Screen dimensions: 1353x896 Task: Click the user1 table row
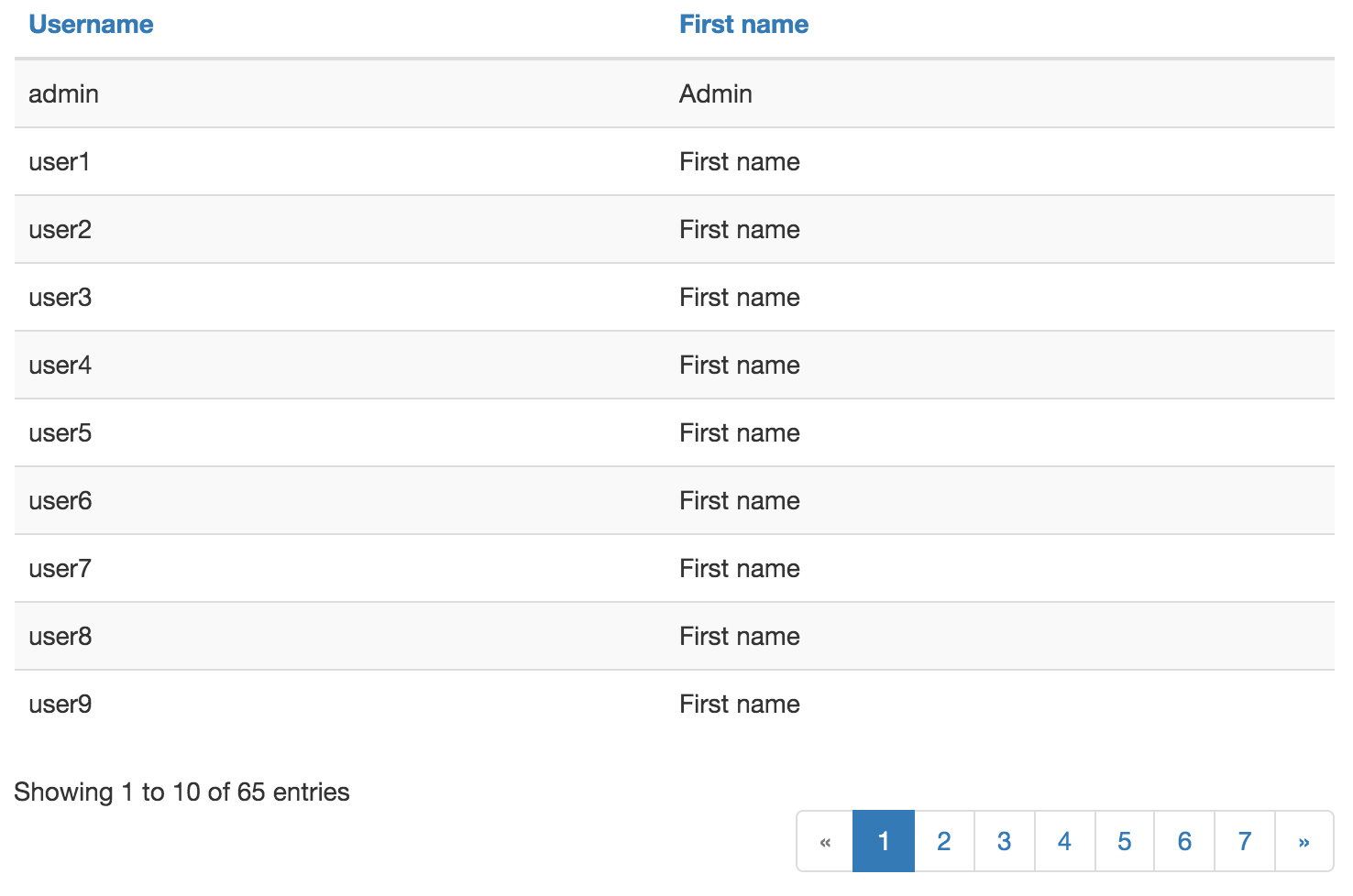click(60, 162)
